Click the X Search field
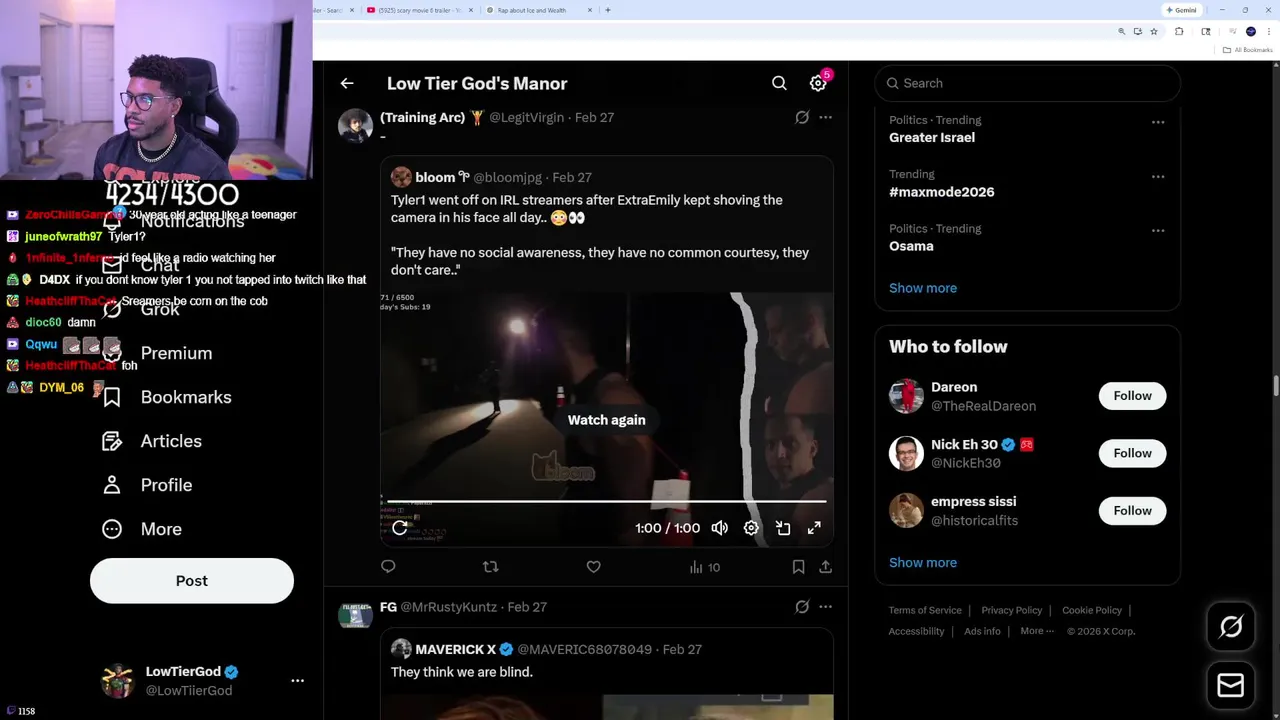The width and height of the screenshot is (1280, 720). click(x=1027, y=83)
